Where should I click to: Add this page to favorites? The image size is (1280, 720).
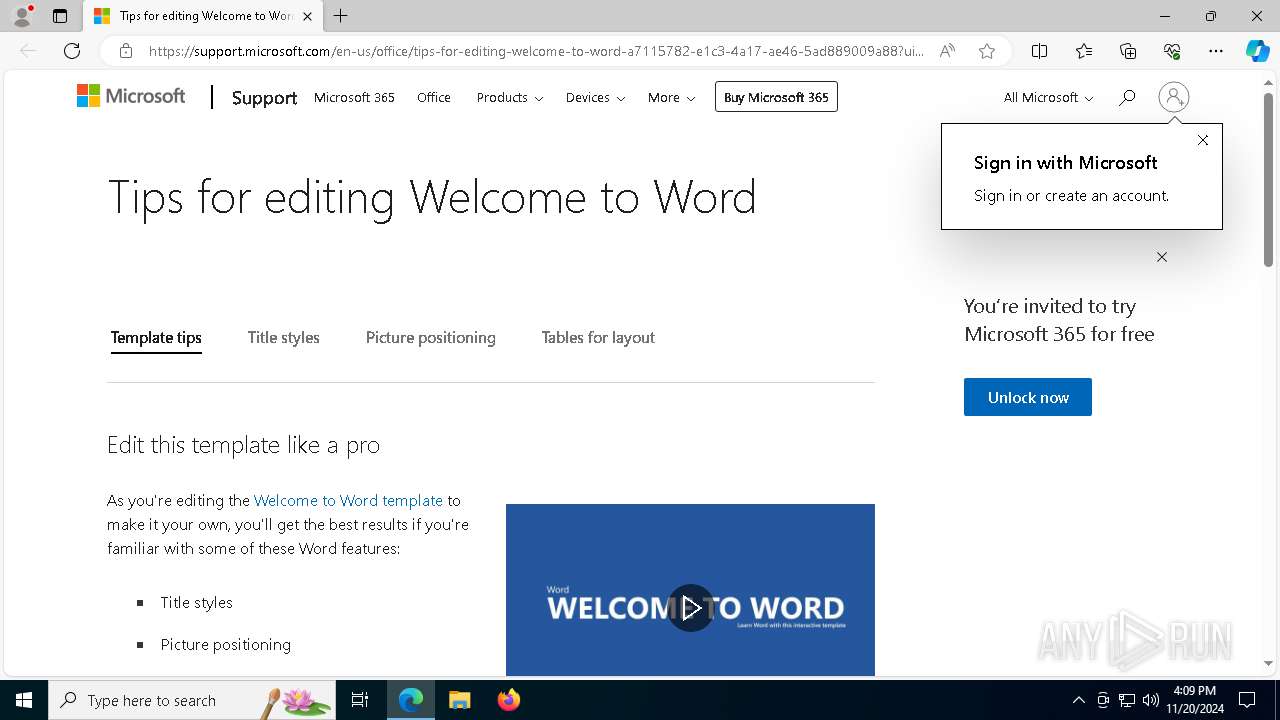[987, 51]
